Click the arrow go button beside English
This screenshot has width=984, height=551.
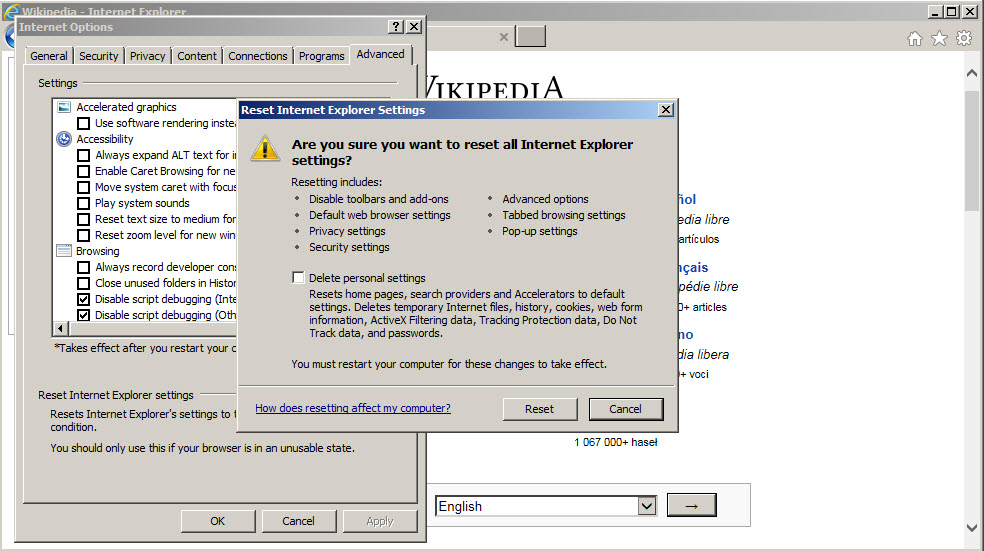pos(692,506)
